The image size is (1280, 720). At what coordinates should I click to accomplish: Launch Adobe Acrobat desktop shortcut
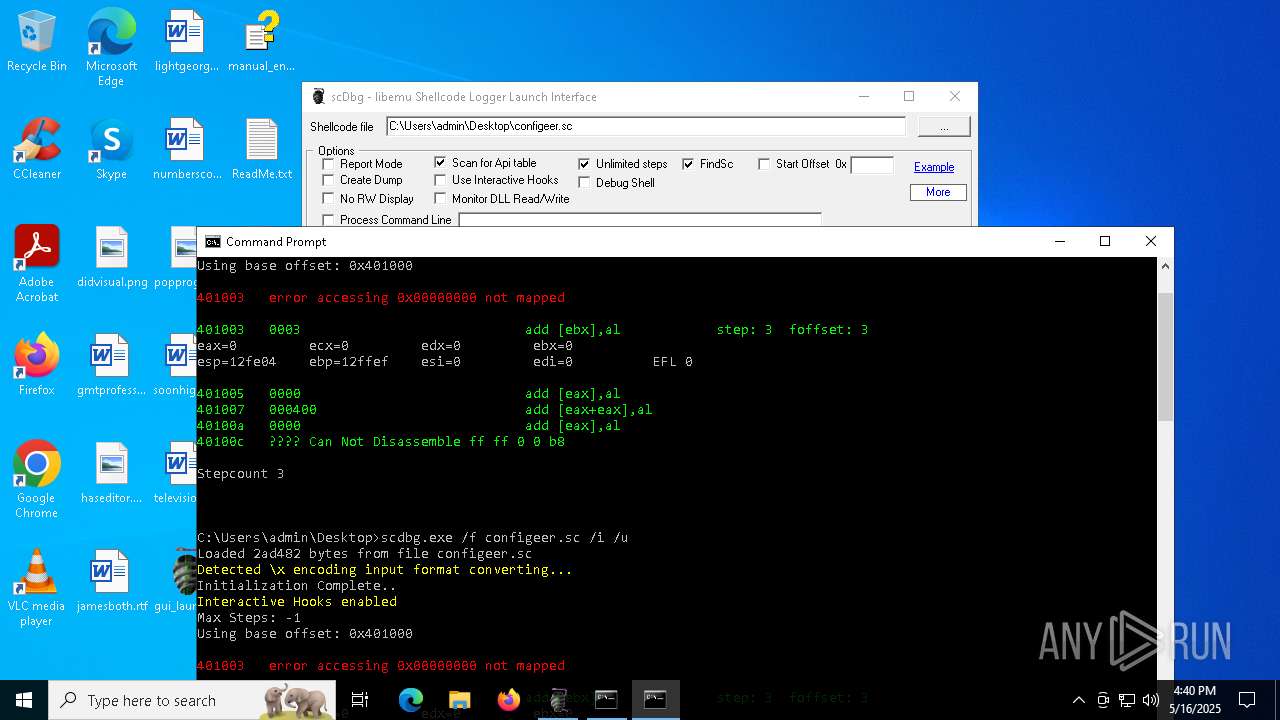pos(37,264)
